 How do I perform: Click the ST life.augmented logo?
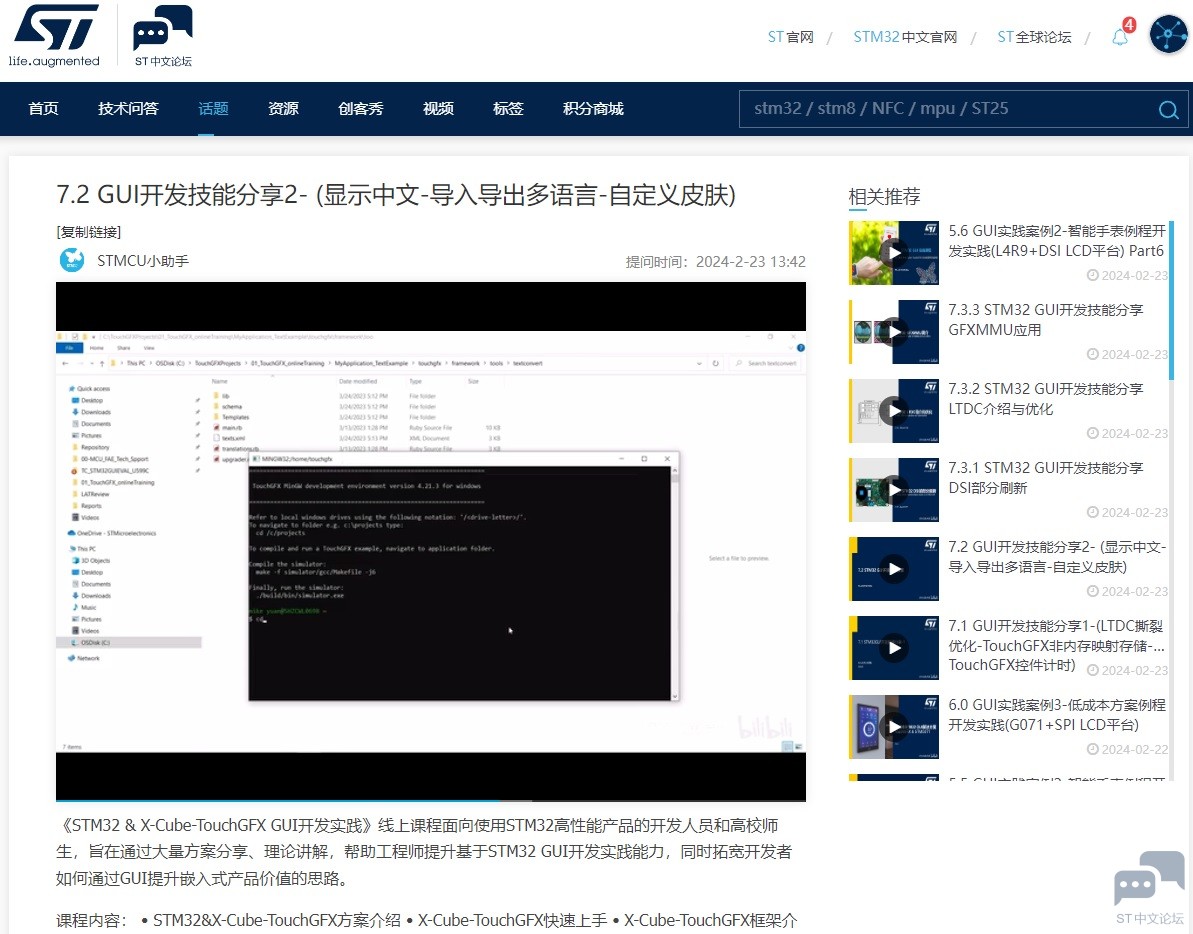click(54, 36)
